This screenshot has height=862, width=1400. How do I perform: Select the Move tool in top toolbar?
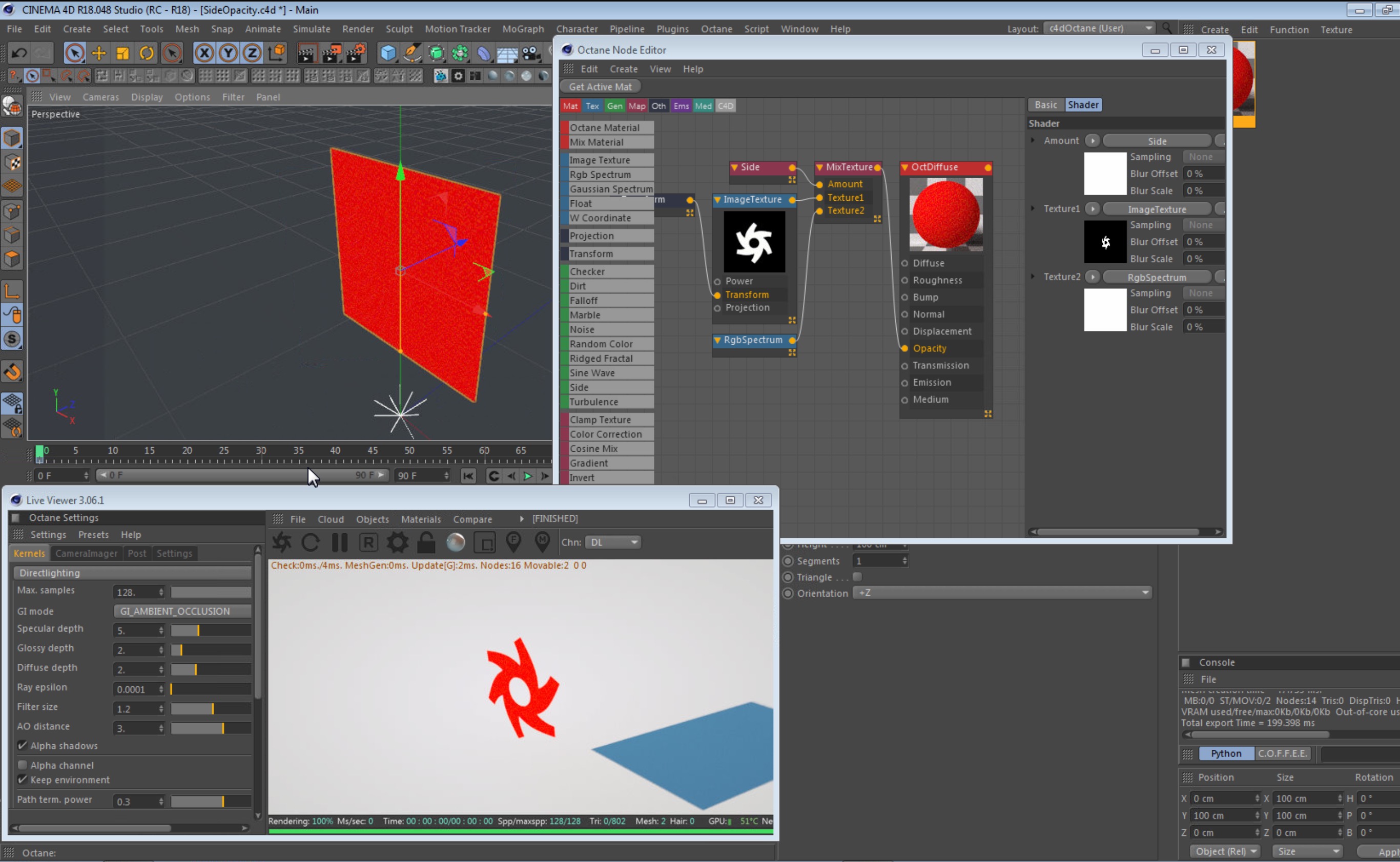pos(99,53)
